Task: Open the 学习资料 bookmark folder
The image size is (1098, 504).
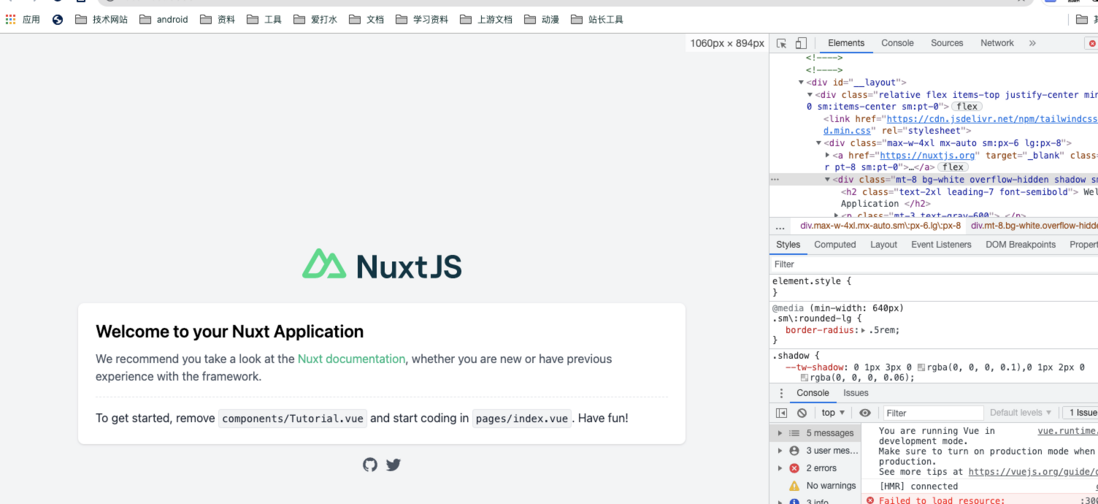Action: (x=422, y=20)
